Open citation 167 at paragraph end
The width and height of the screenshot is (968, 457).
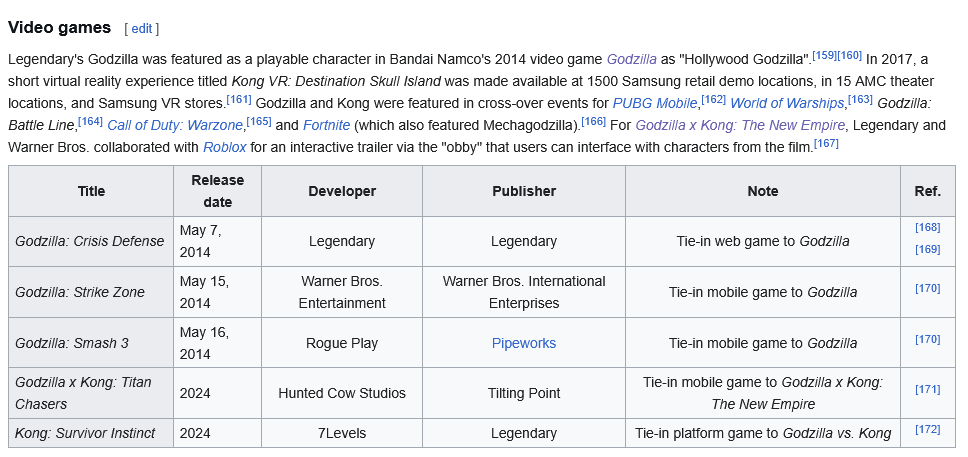tap(826, 142)
